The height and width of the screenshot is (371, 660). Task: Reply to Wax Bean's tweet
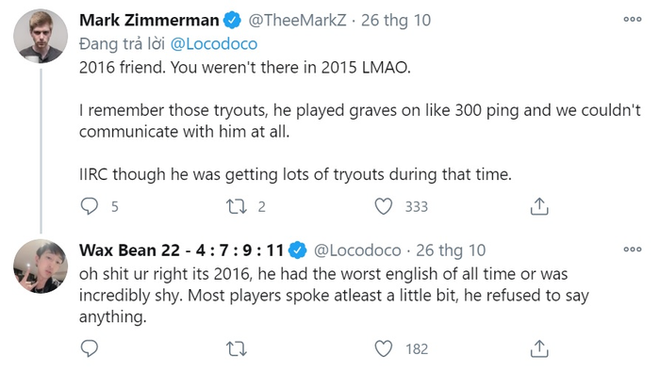point(89,349)
